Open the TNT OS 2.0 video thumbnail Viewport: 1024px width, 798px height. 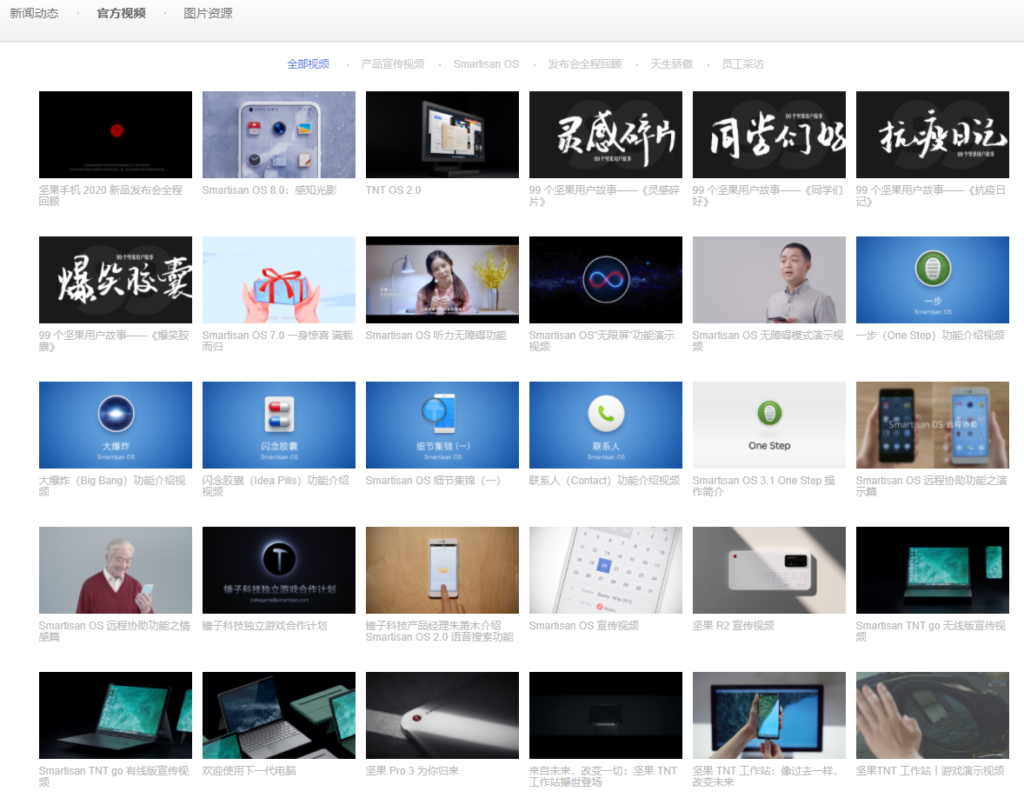coord(442,135)
